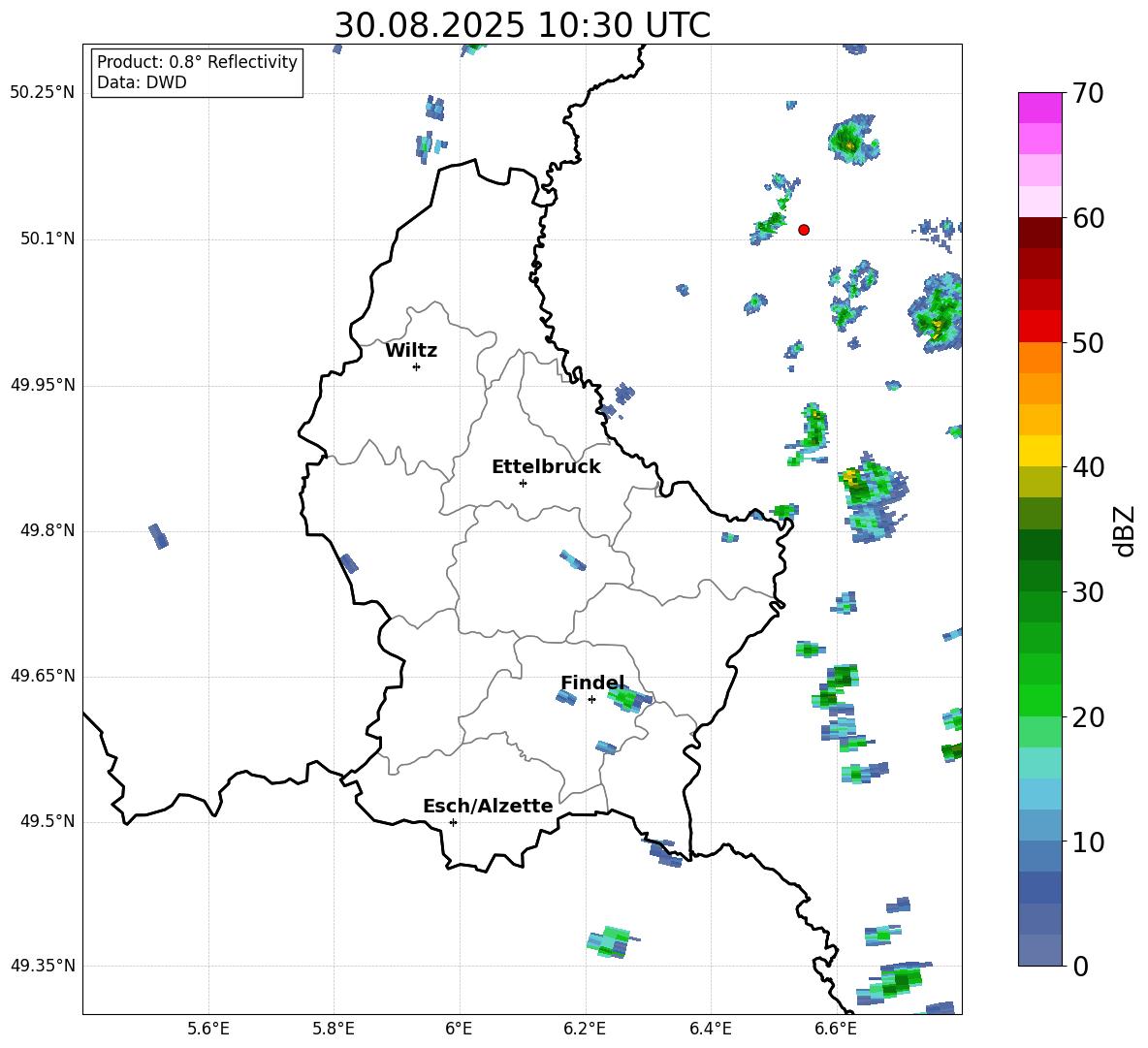Click the magenta top colorbar segment near 70

click(x=1040, y=109)
